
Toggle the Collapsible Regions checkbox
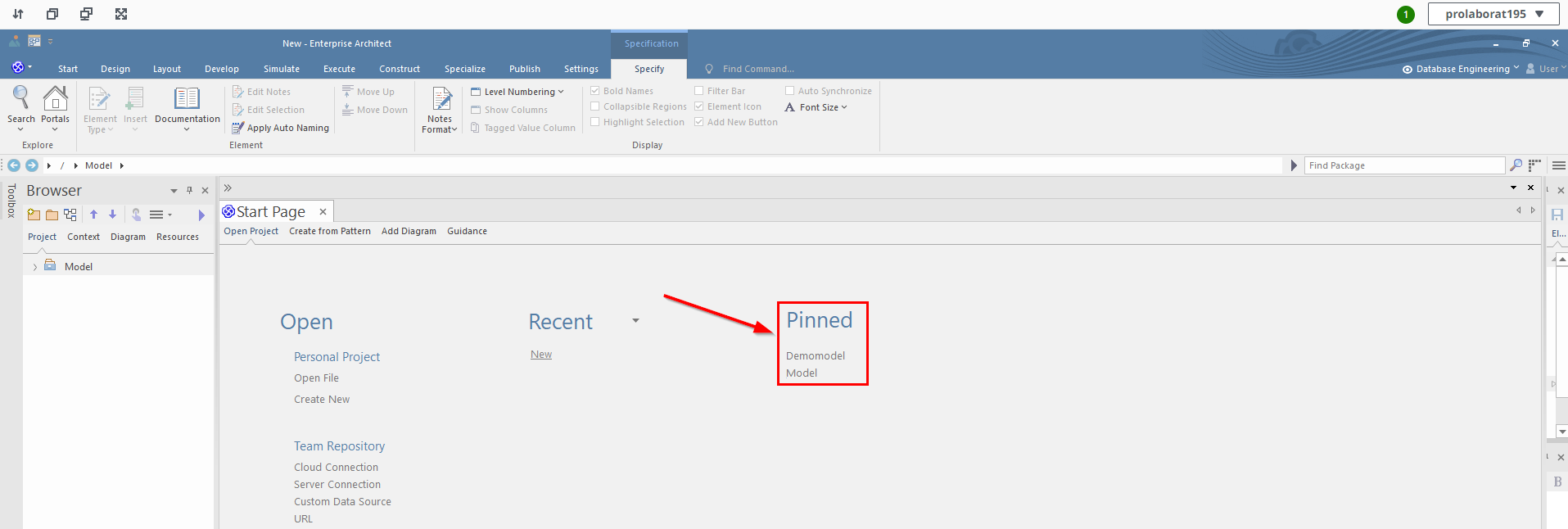pos(595,106)
